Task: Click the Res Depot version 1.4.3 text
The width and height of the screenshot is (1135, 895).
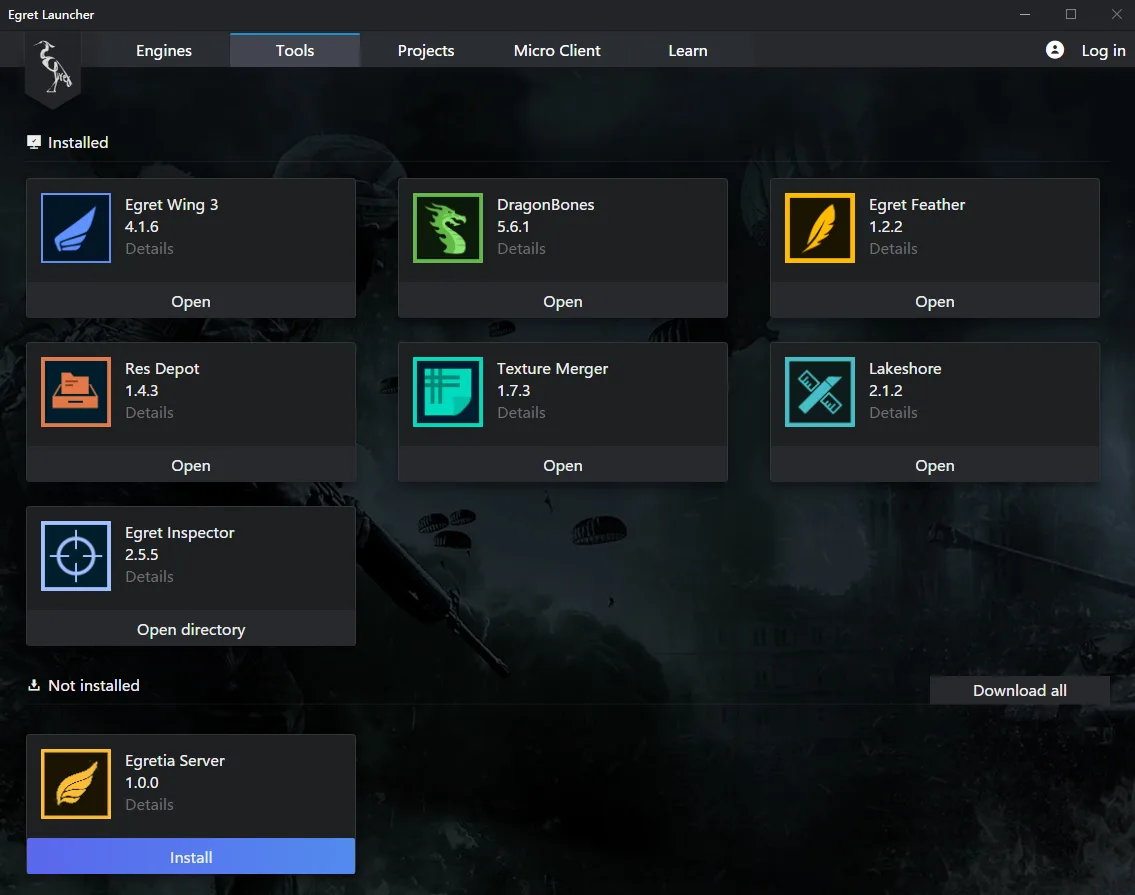Action: (x=142, y=390)
